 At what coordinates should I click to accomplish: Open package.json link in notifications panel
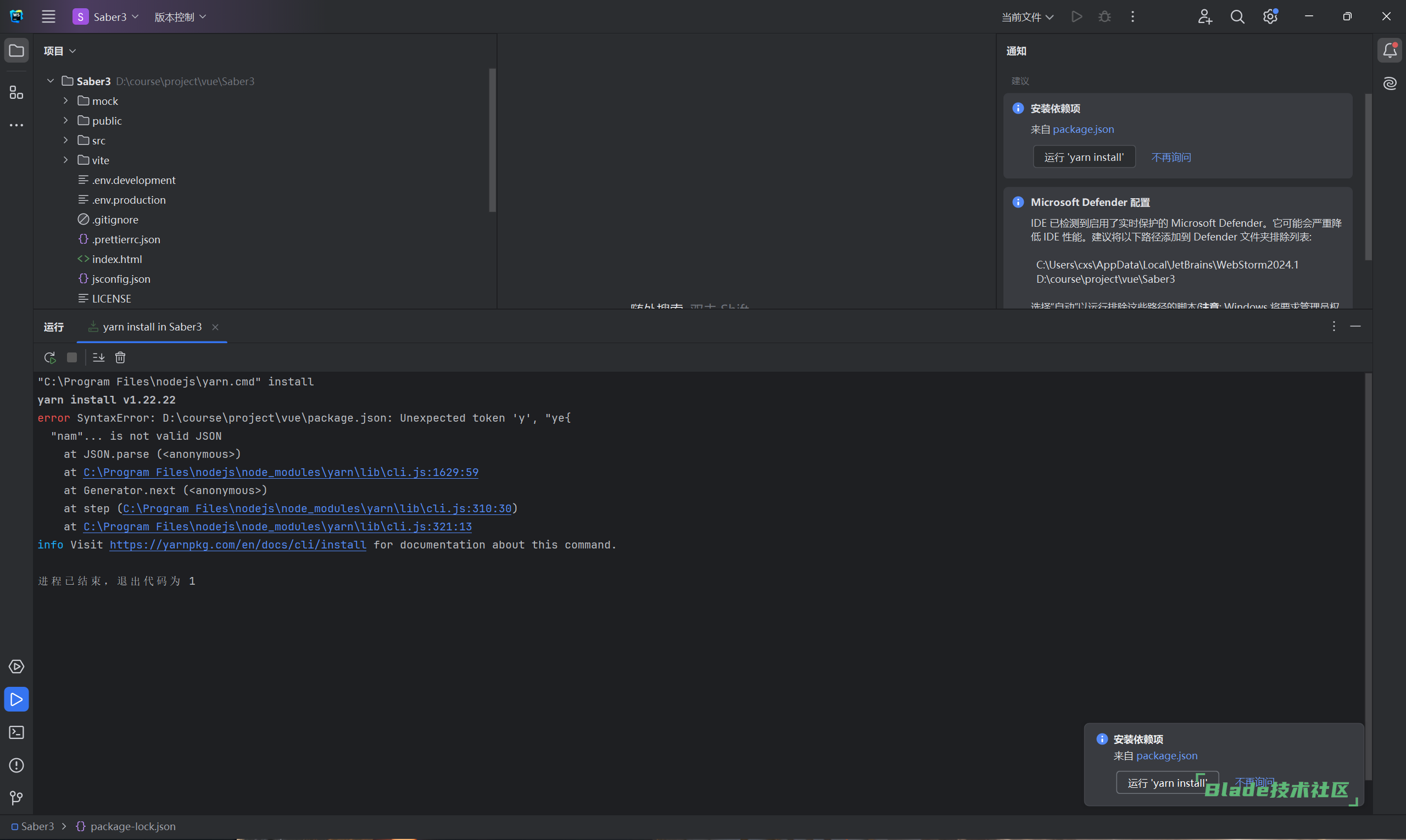click(x=1083, y=129)
